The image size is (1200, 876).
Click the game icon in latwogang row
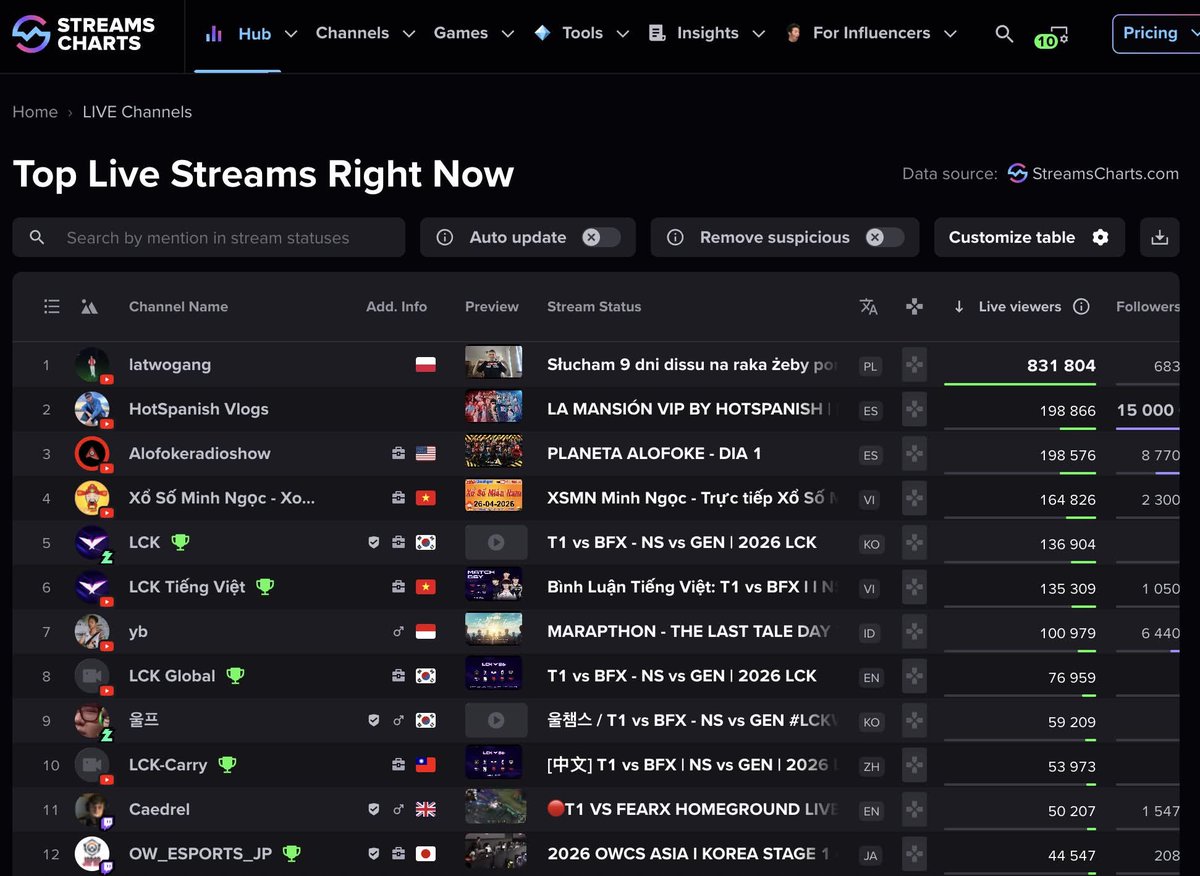click(x=914, y=366)
